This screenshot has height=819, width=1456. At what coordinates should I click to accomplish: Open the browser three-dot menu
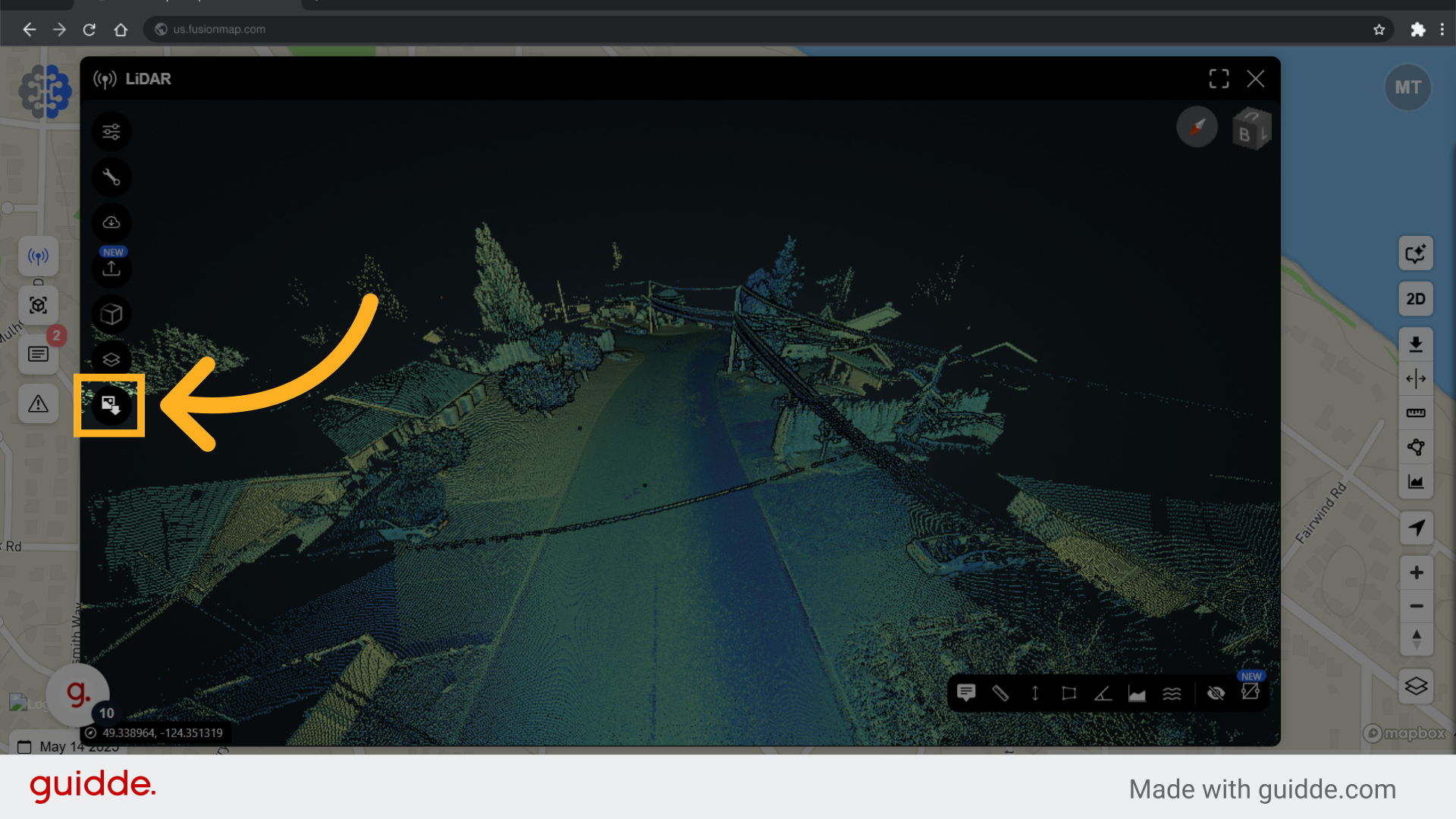[1442, 30]
